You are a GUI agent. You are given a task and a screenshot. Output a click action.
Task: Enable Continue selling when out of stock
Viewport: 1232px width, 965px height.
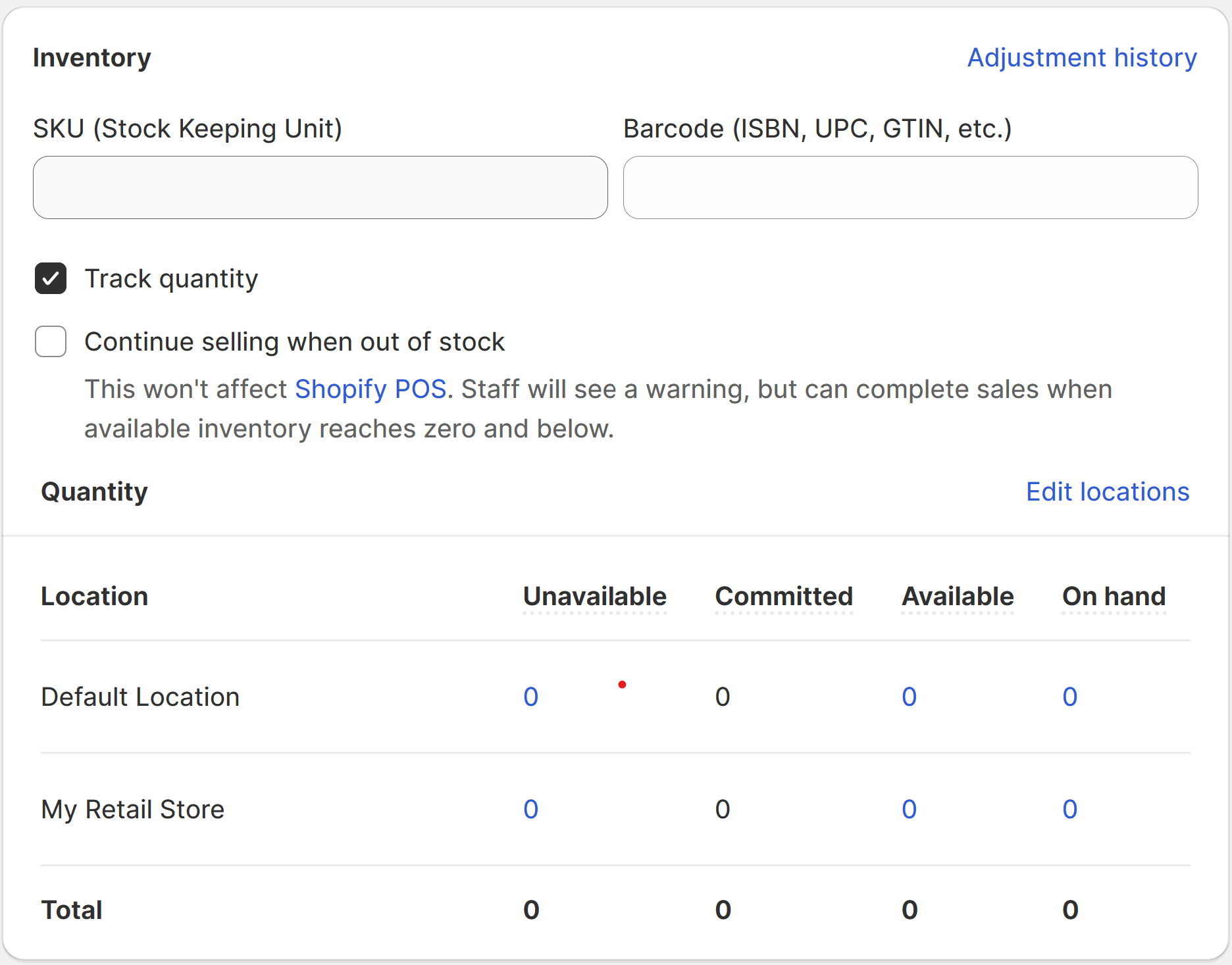pyautogui.click(x=51, y=341)
